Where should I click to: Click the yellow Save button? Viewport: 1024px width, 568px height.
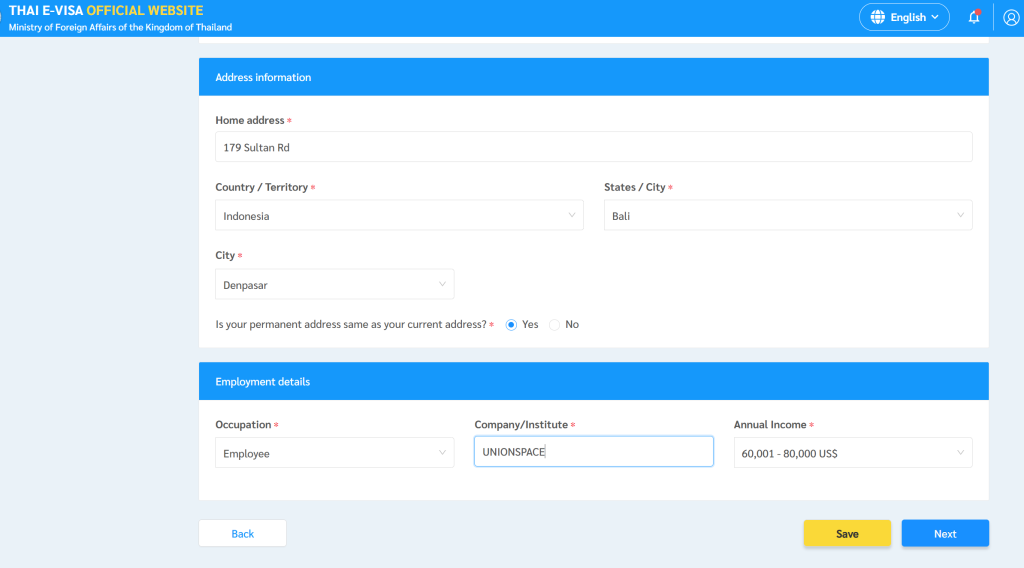tap(846, 534)
